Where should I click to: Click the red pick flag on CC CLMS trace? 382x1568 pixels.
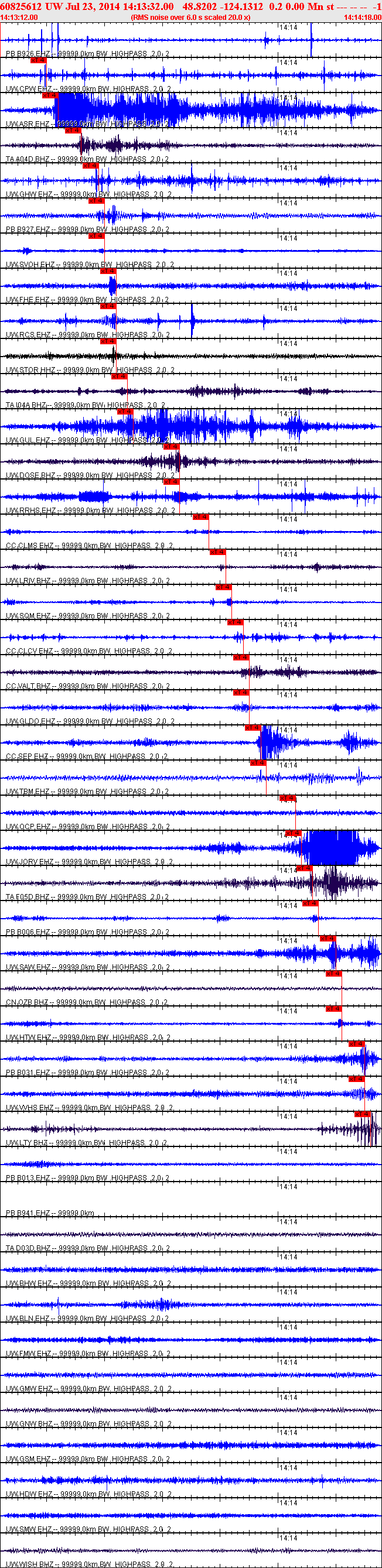(200, 517)
